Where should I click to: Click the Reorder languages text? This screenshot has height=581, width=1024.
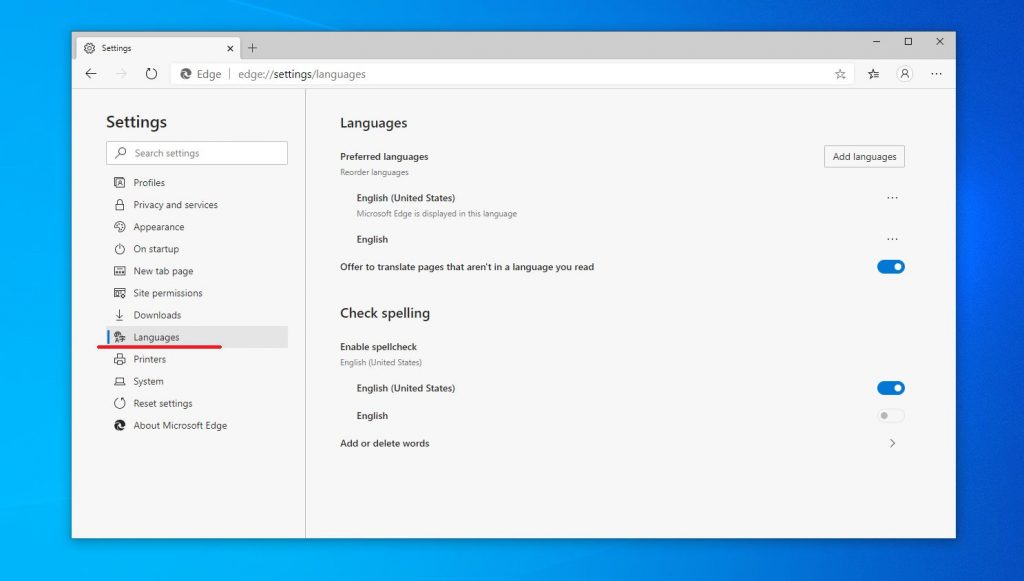[374, 172]
